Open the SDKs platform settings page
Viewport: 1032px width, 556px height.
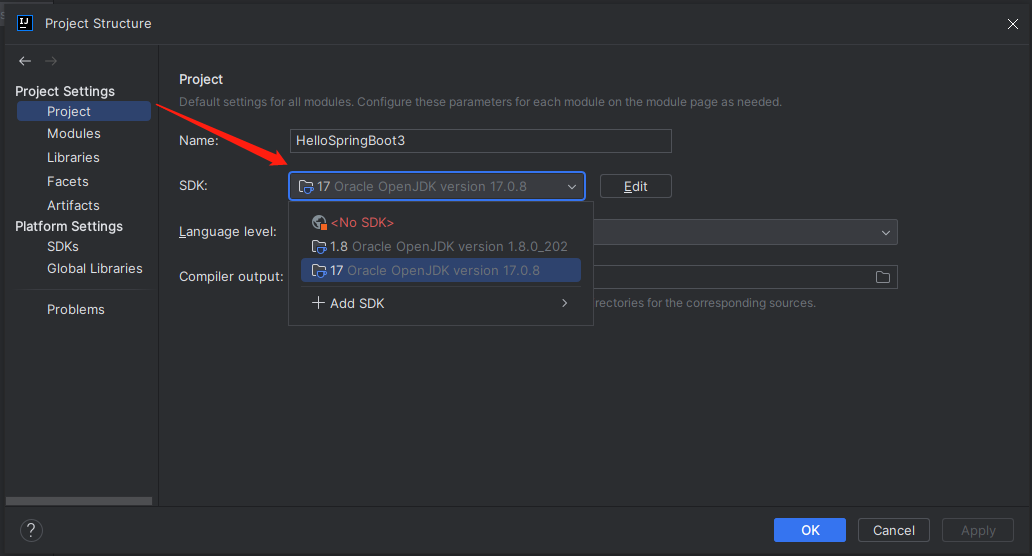click(x=63, y=246)
